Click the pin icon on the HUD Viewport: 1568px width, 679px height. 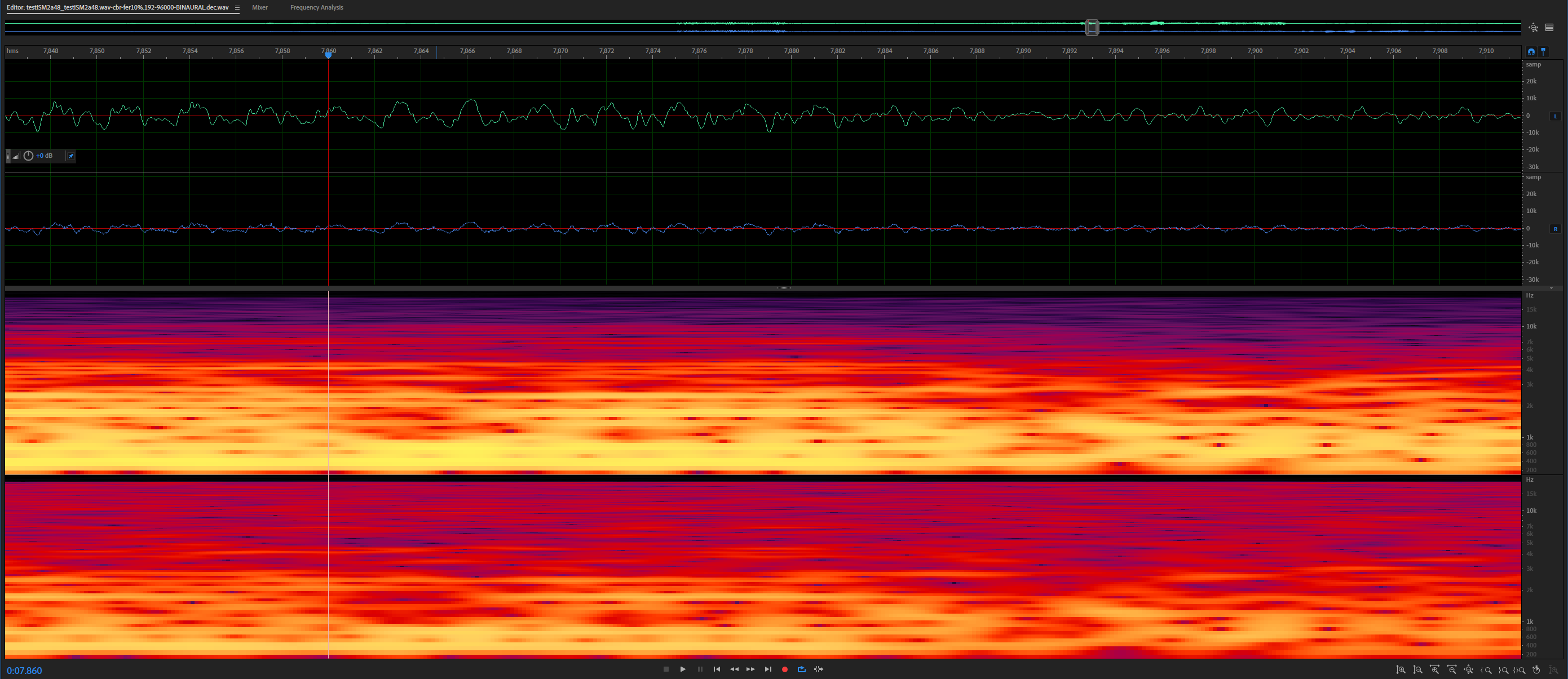point(70,156)
